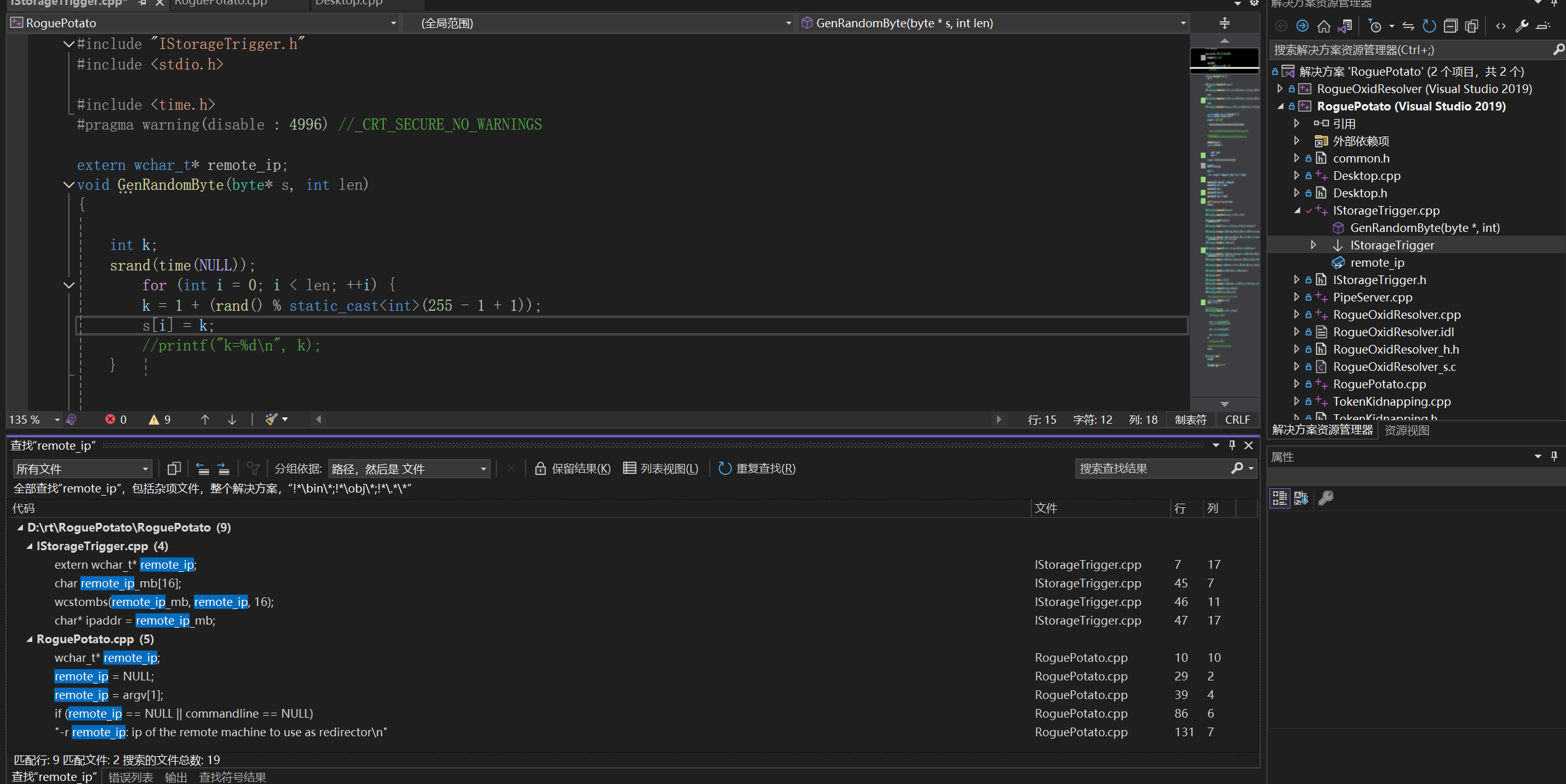Click the pending changes filter clock icon
The width and height of the screenshot is (1566, 784).
click(x=1375, y=26)
